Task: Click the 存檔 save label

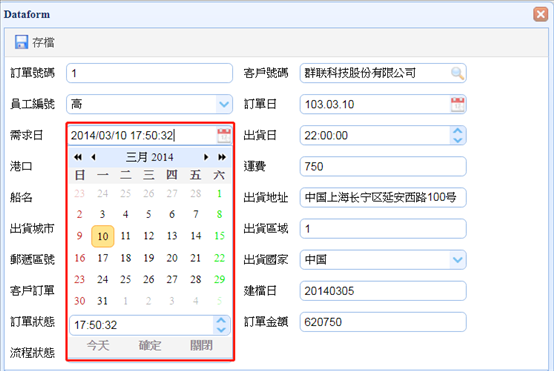Action: tap(43, 42)
